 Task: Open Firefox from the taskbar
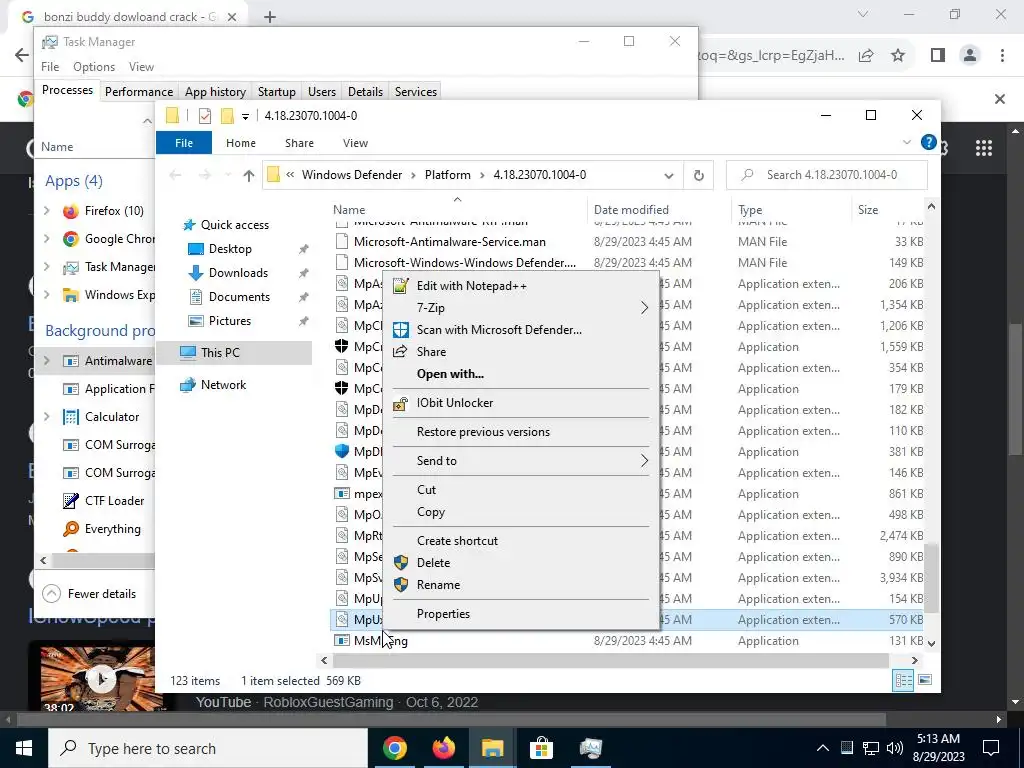(x=444, y=748)
